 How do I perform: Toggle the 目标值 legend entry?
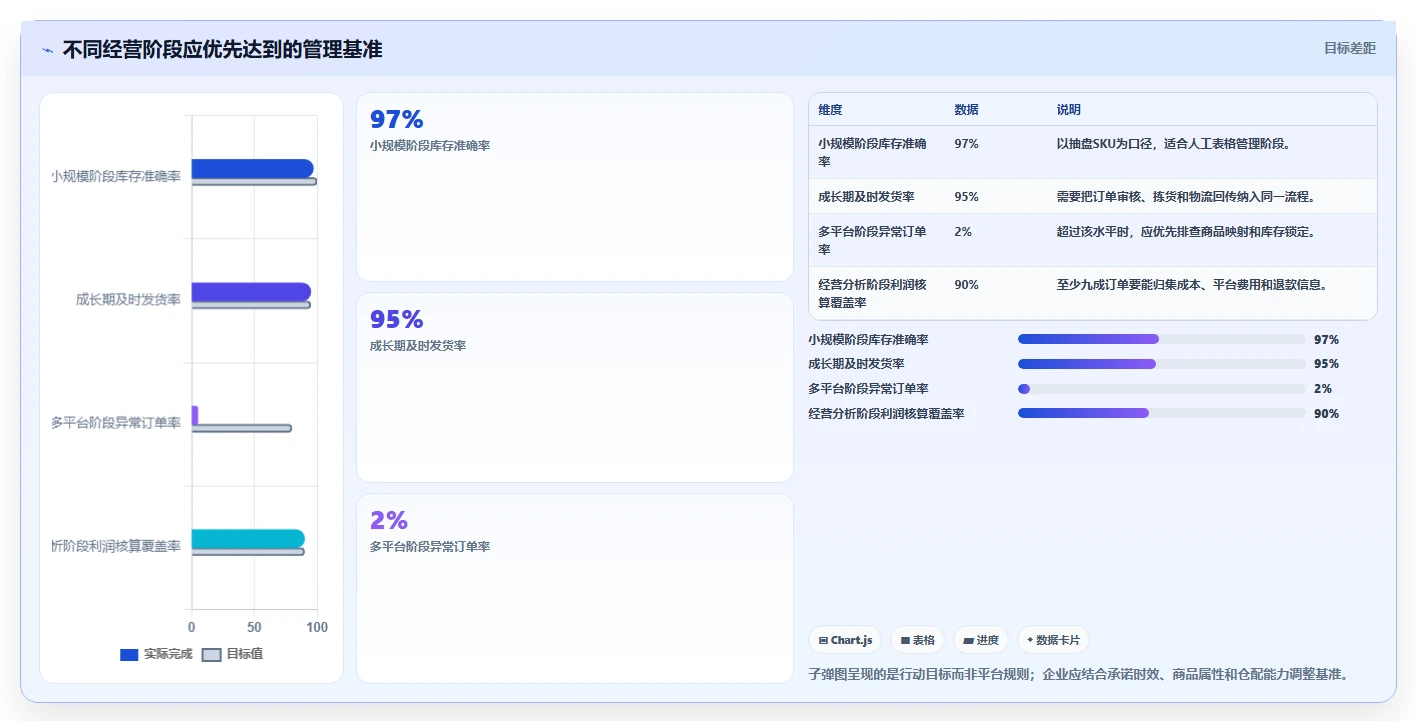[x=232, y=654]
